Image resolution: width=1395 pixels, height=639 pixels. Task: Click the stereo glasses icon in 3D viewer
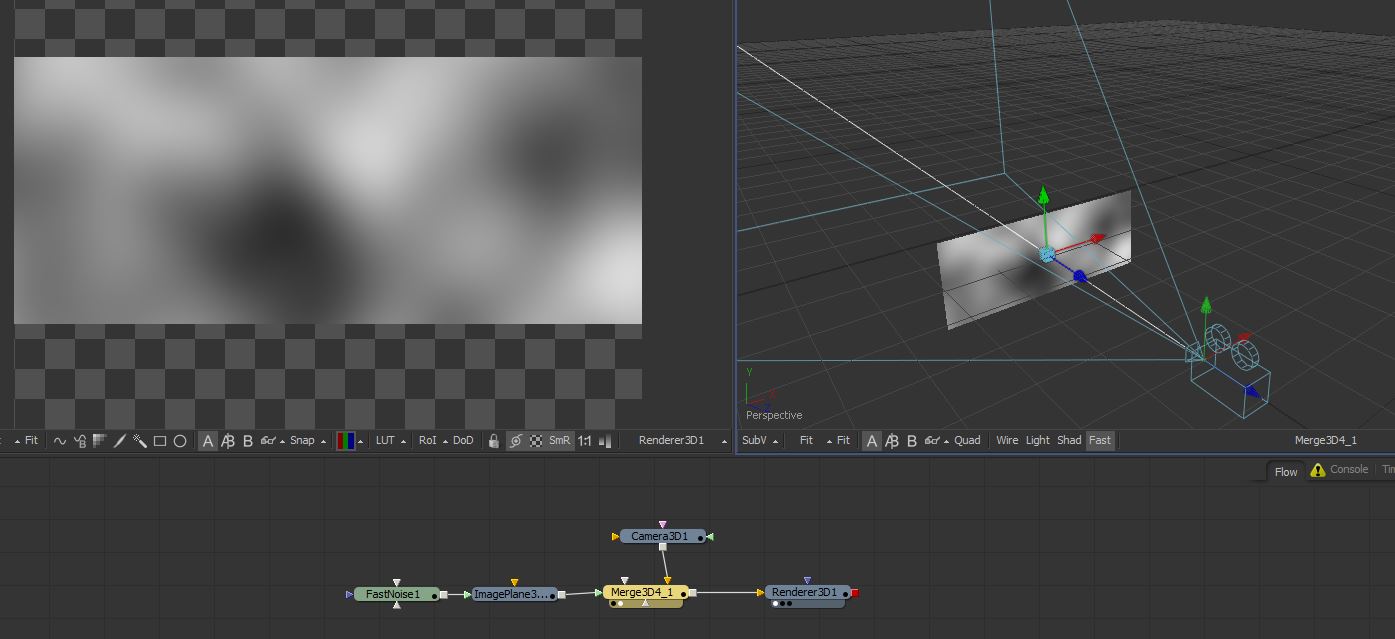[x=931, y=440]
